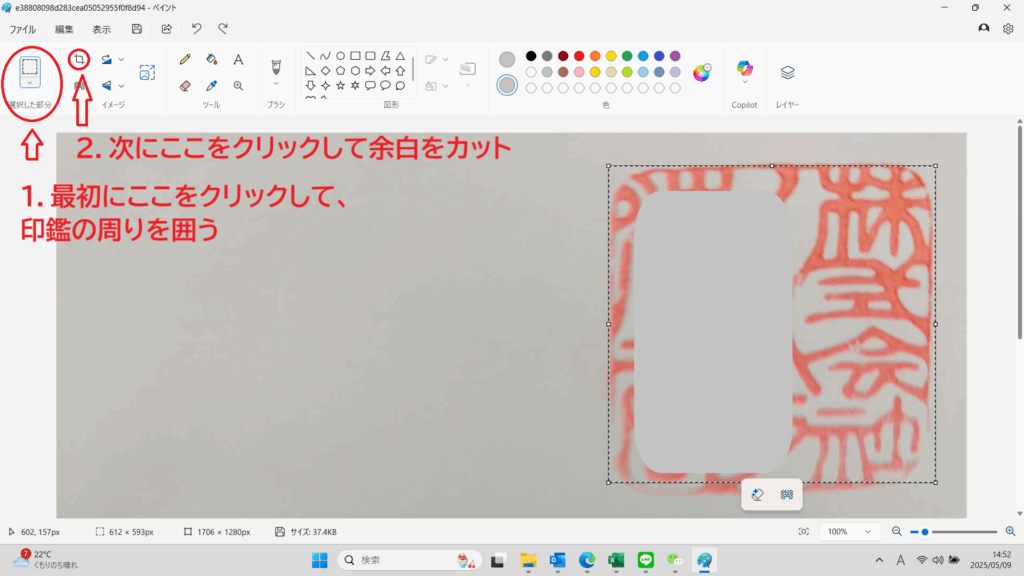
Task: Click the fit-to-window button in status bar
Action: point(803,532)
